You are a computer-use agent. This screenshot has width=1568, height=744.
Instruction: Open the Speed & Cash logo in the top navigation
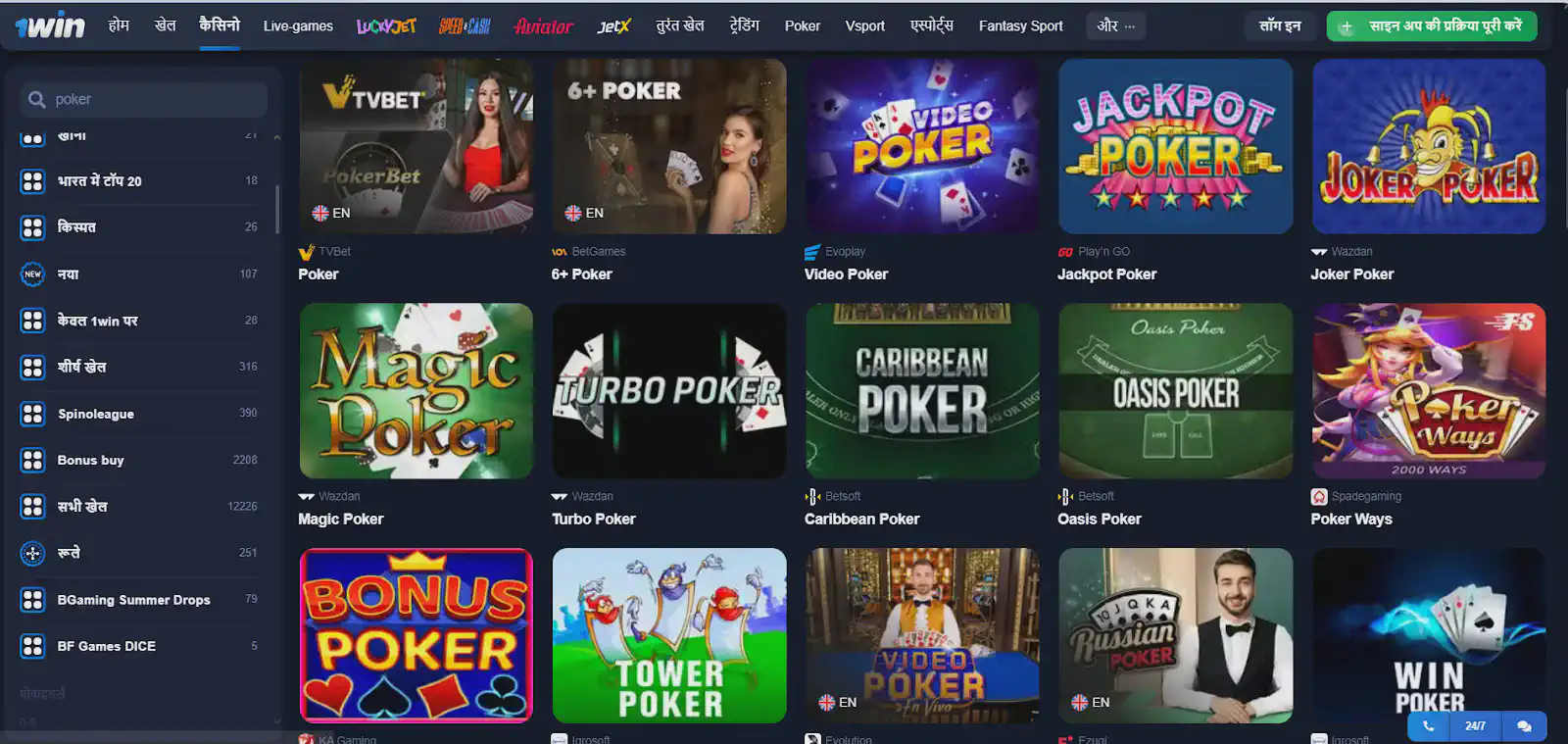(x=465, y=26)
